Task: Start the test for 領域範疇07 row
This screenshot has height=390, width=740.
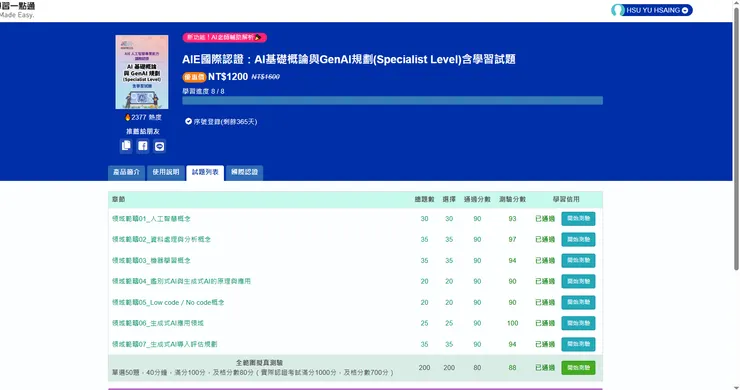Action: 578,344
